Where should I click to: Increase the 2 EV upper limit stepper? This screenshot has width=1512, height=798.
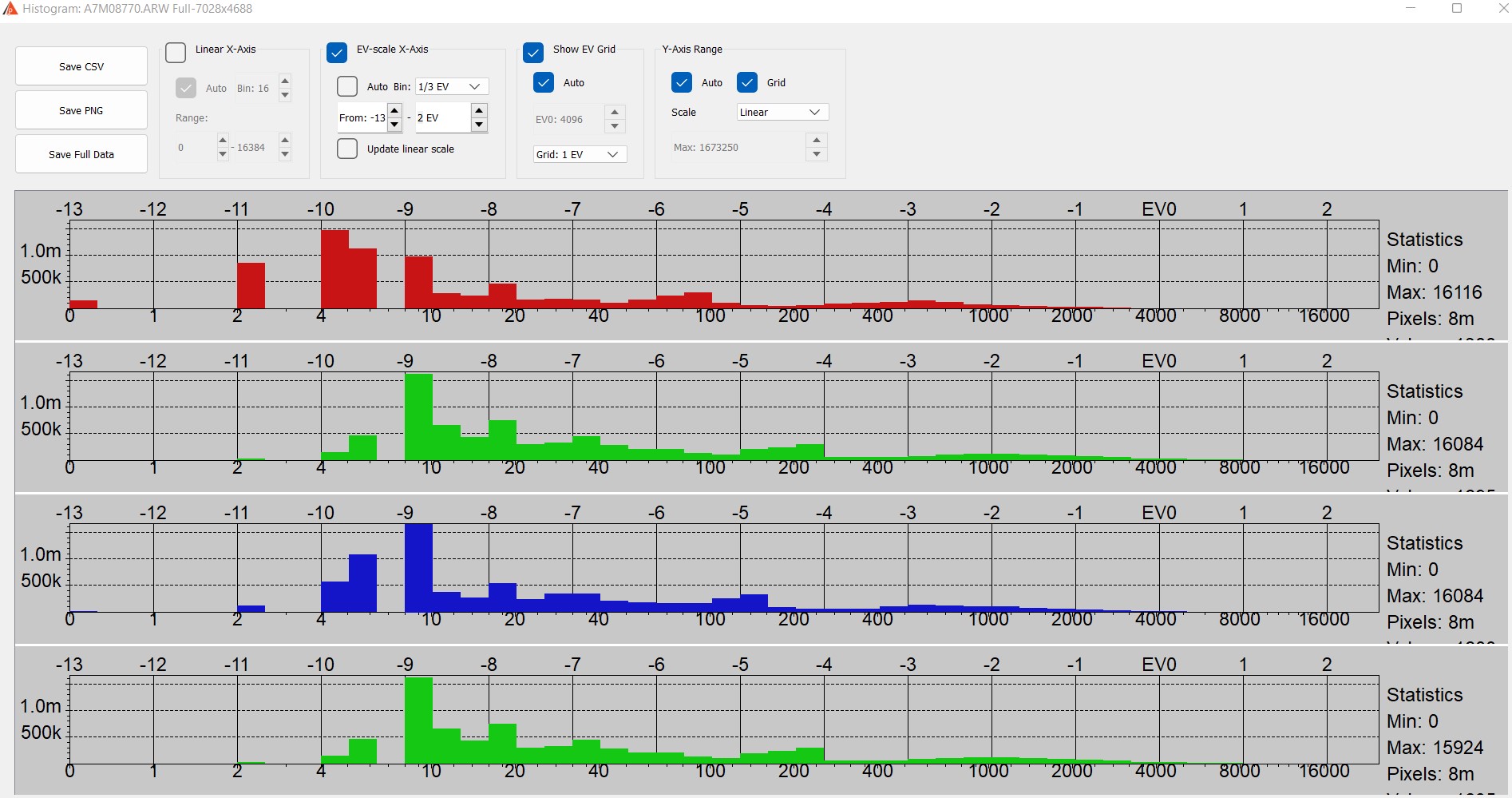point(479,110)
